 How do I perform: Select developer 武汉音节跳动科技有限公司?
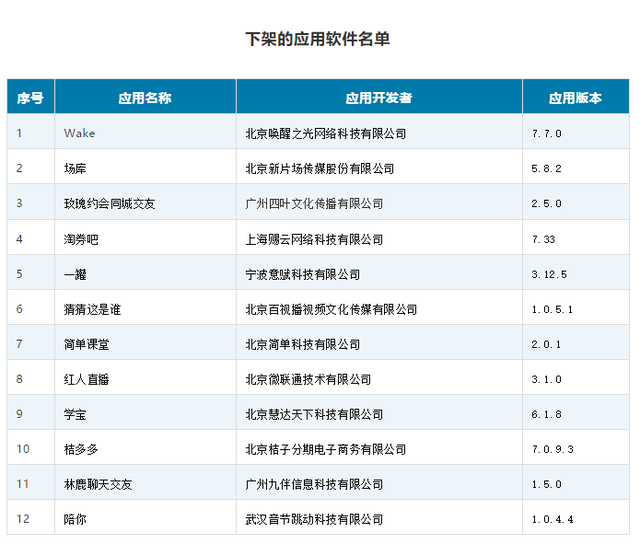[314, 520]
